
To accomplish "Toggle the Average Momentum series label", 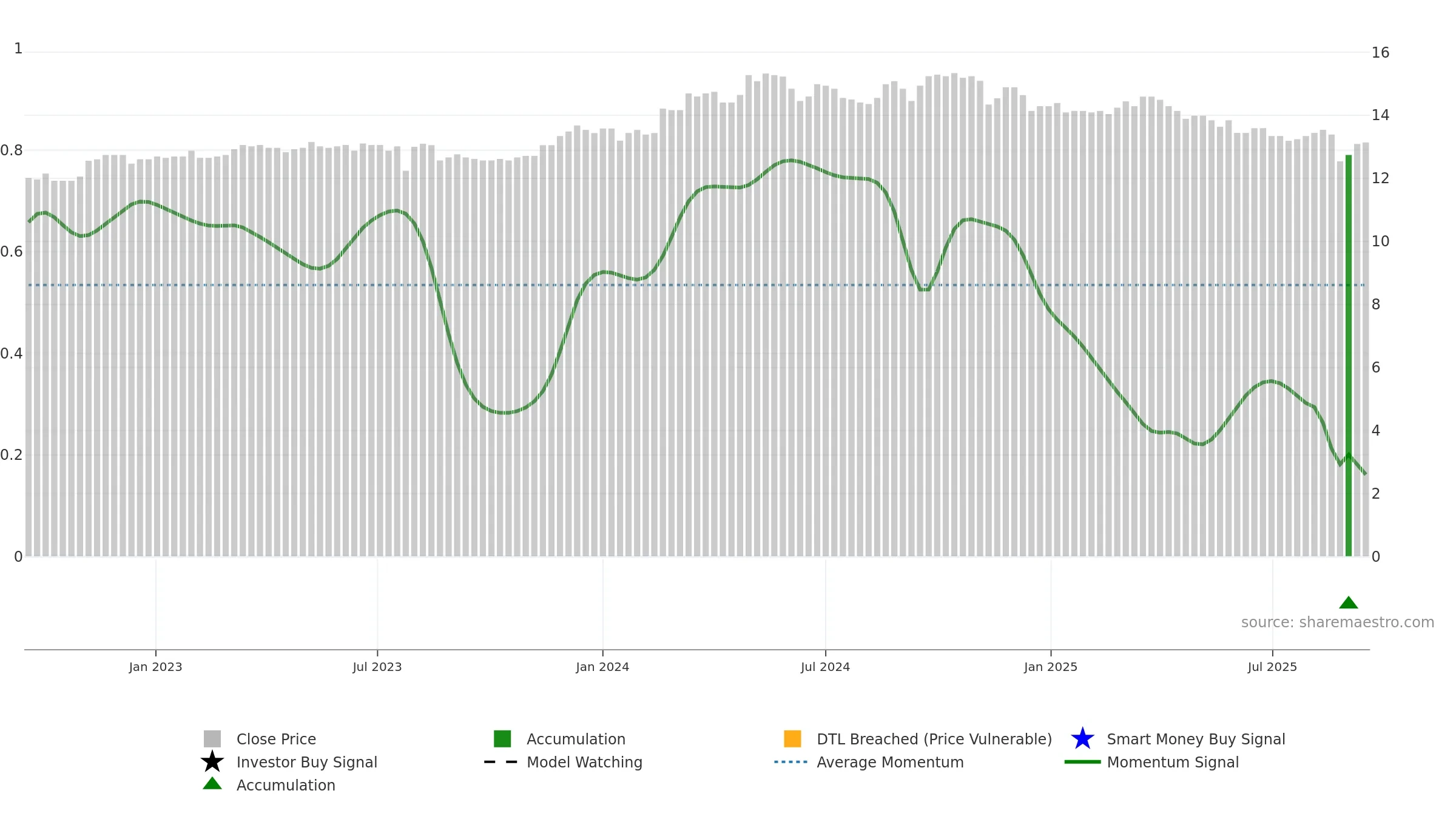I will [x=890, y=762].
